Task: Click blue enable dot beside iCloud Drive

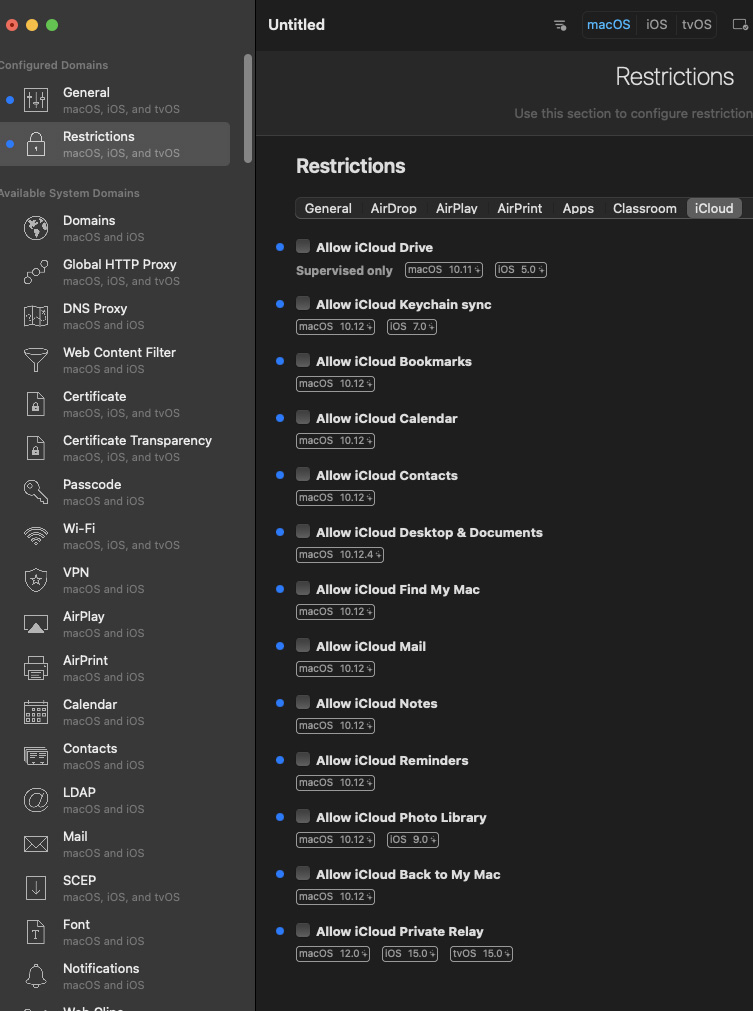Action: 280,247
